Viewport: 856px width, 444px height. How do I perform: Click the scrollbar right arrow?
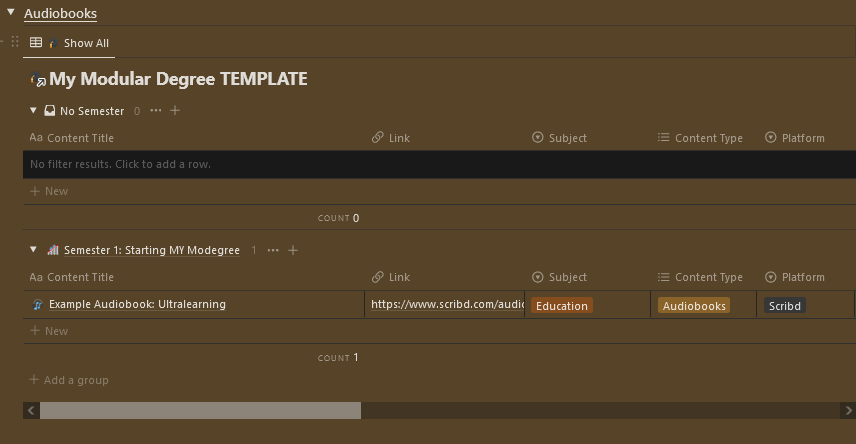849,410
